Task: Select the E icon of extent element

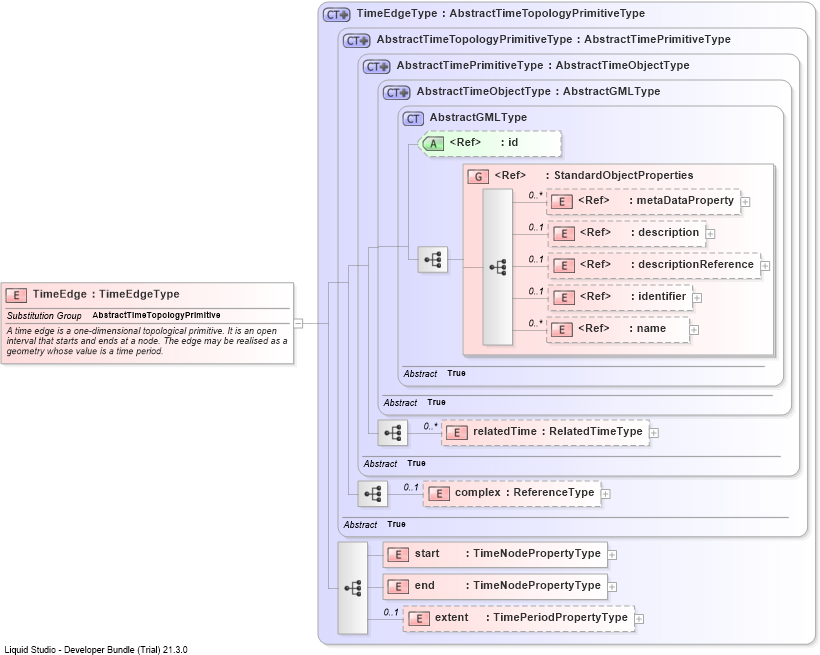Action: click(418, 618)
